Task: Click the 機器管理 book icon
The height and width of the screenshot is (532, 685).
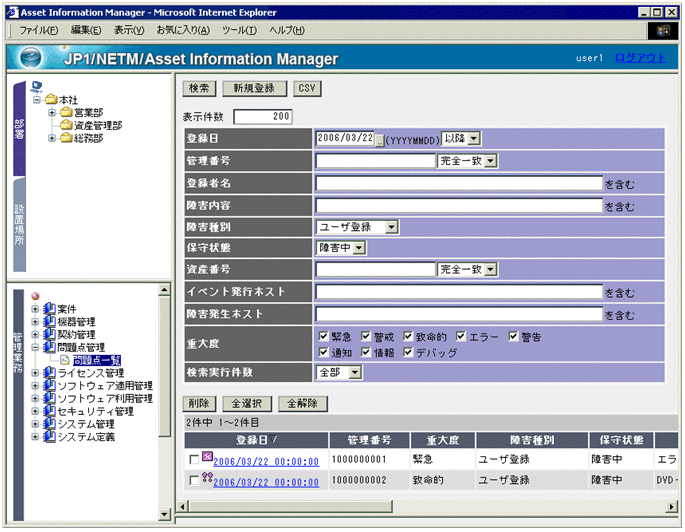Action: [x=49, y=321]
